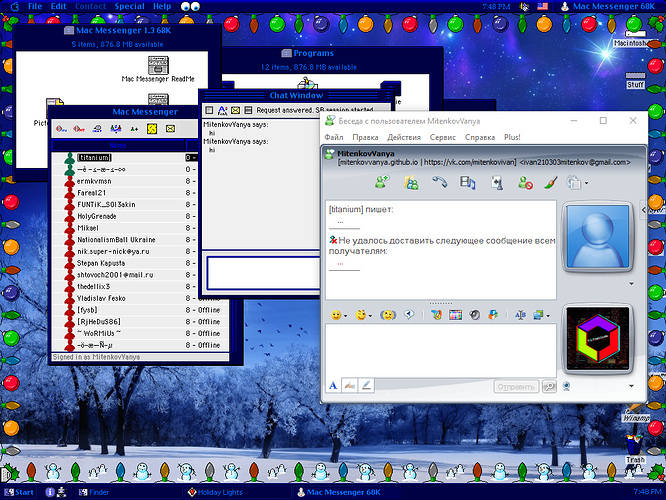Click the first square icon in Chat Window toolbar

click(209, 110)
